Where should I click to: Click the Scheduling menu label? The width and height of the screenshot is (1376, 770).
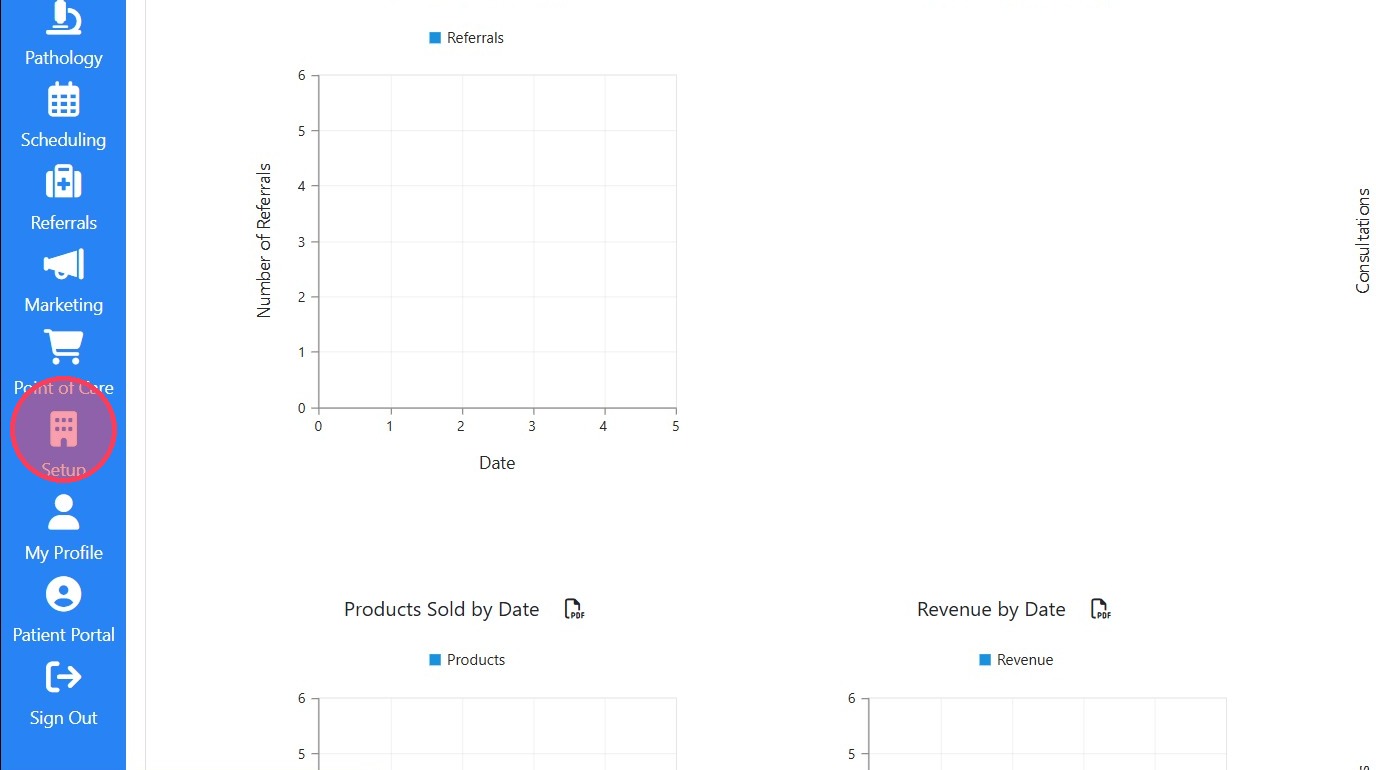click(64, 140)
